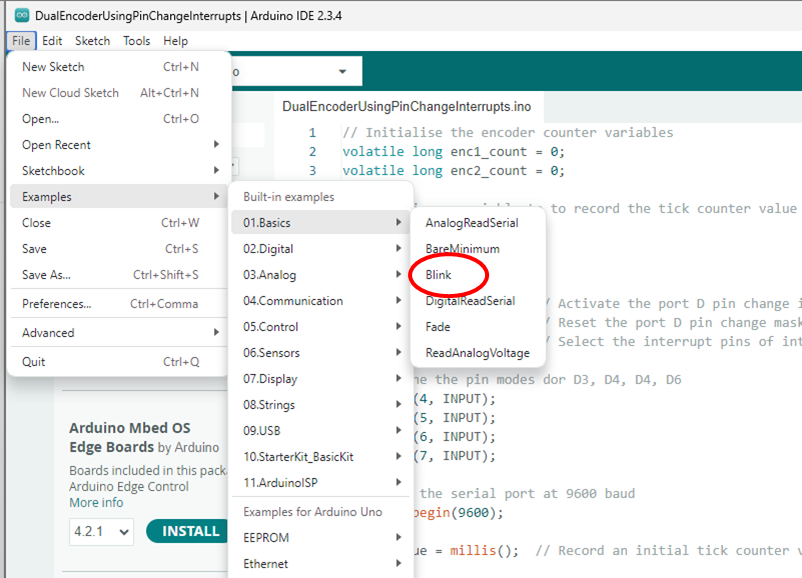Screen dimensions: 802x578
Task: Open the Edit menu
Action: click(x=52, y=41)
